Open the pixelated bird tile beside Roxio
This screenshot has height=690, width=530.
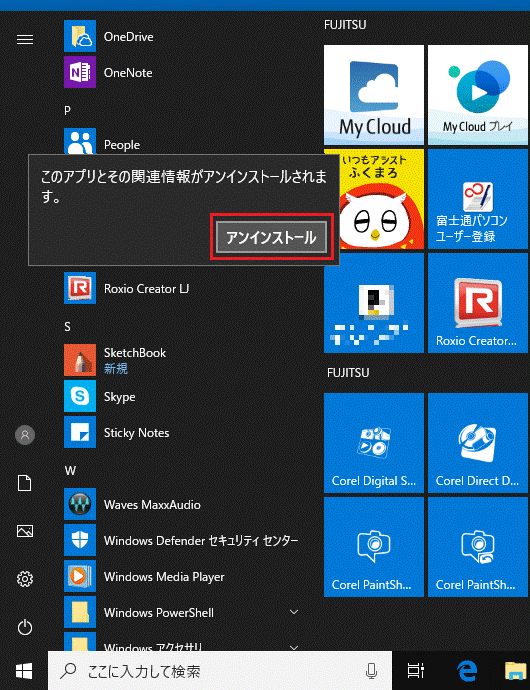(x=374, y=303)
